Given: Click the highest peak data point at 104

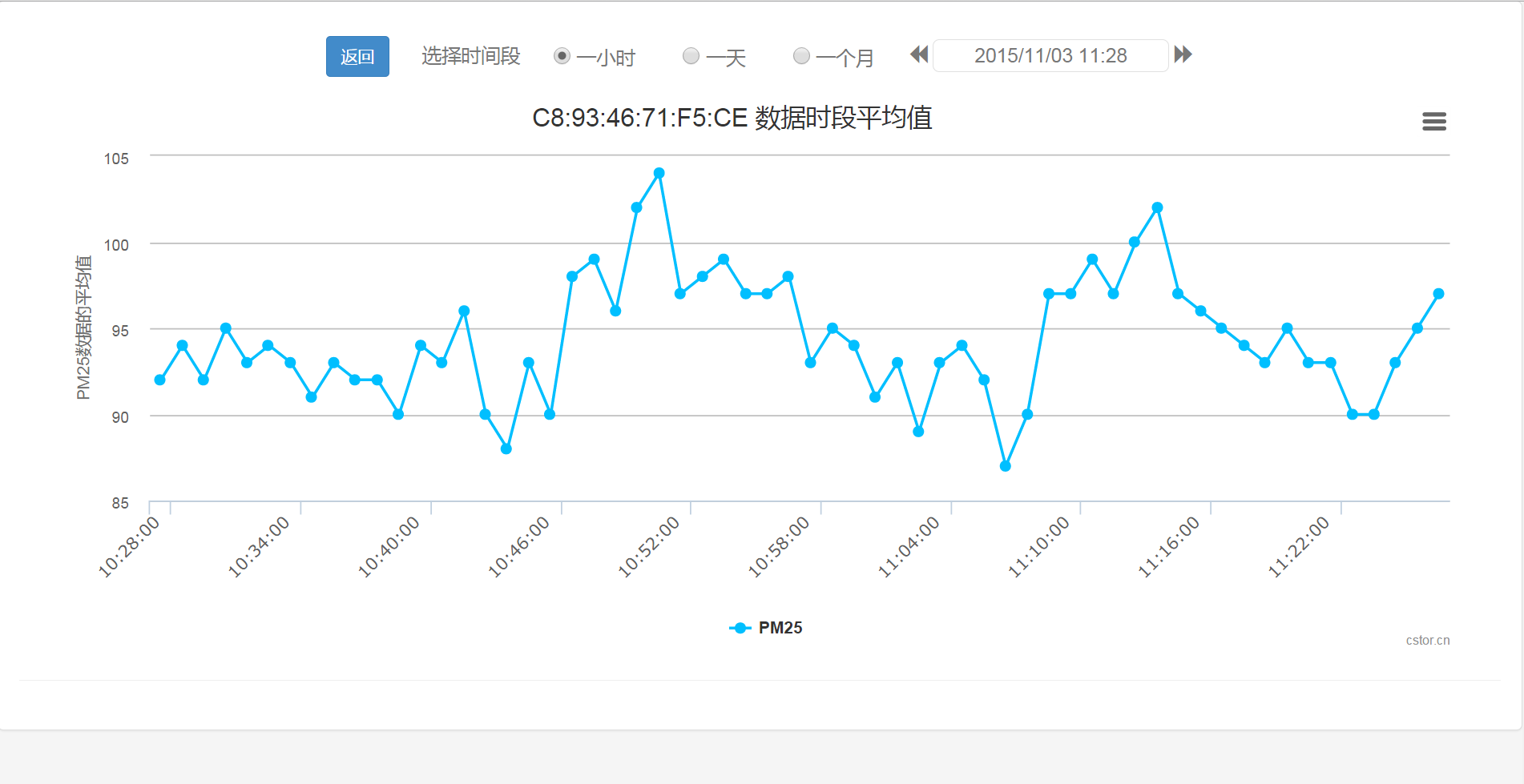Looking at the screenshot, I should [x=659, y=173].
